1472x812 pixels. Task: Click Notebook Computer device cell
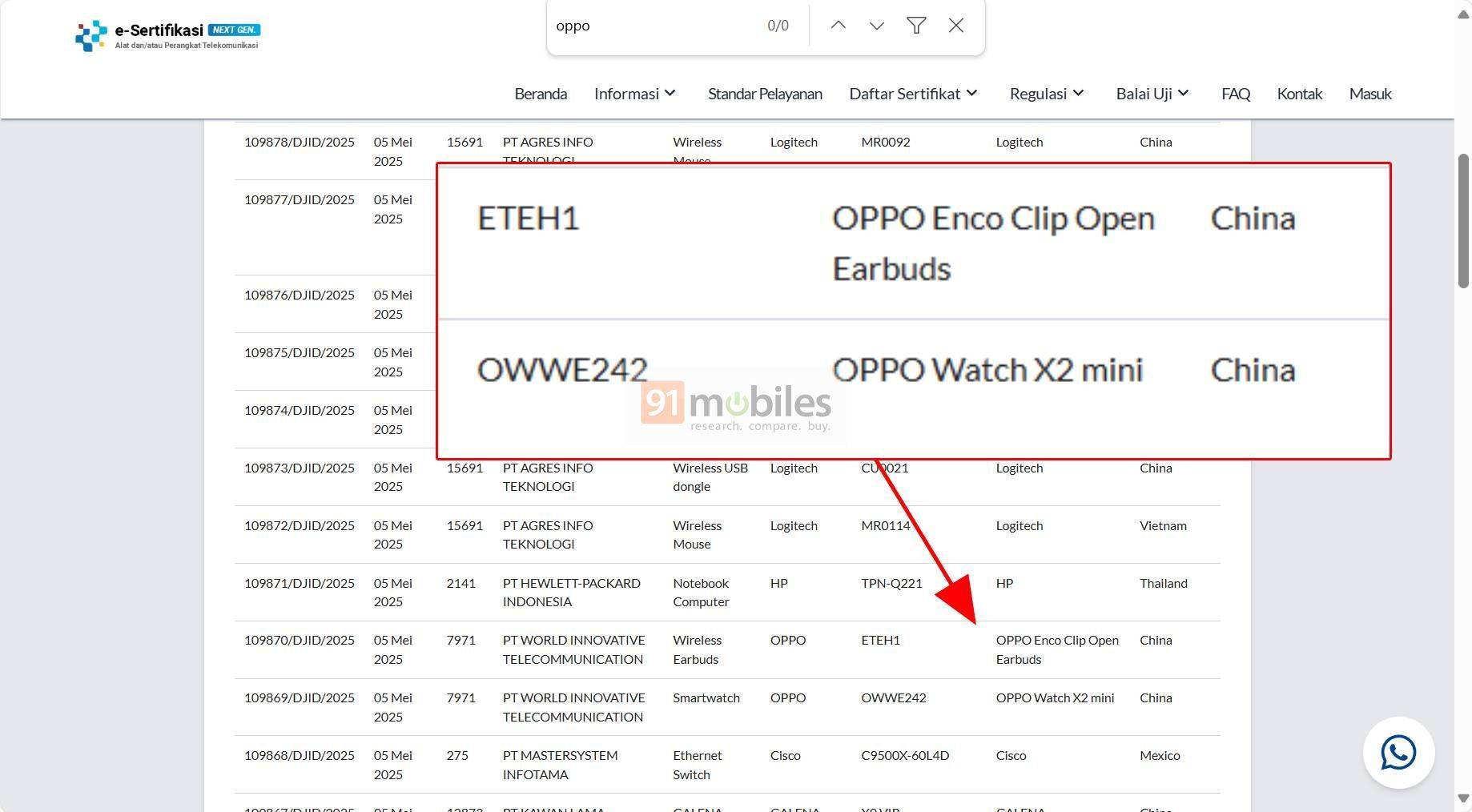pos(701,593)
